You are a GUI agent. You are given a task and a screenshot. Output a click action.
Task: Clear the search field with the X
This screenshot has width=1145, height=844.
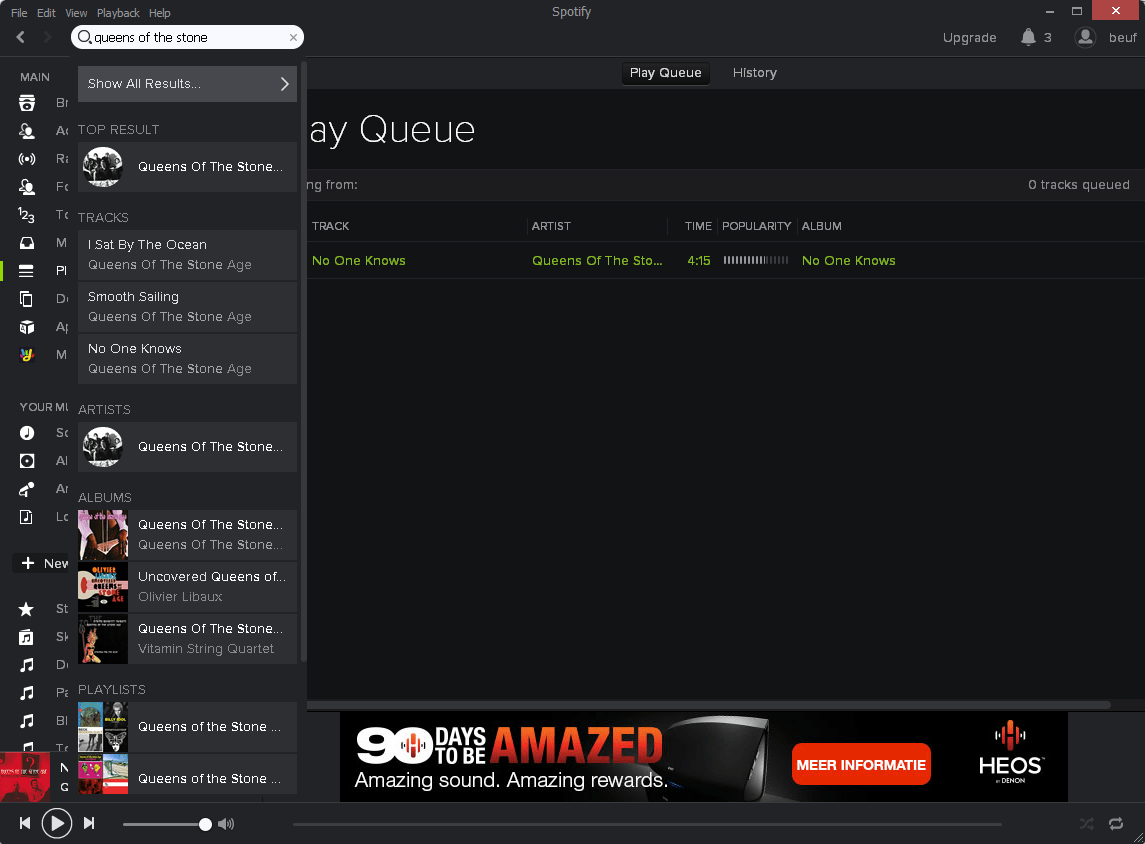click(293, 37)
